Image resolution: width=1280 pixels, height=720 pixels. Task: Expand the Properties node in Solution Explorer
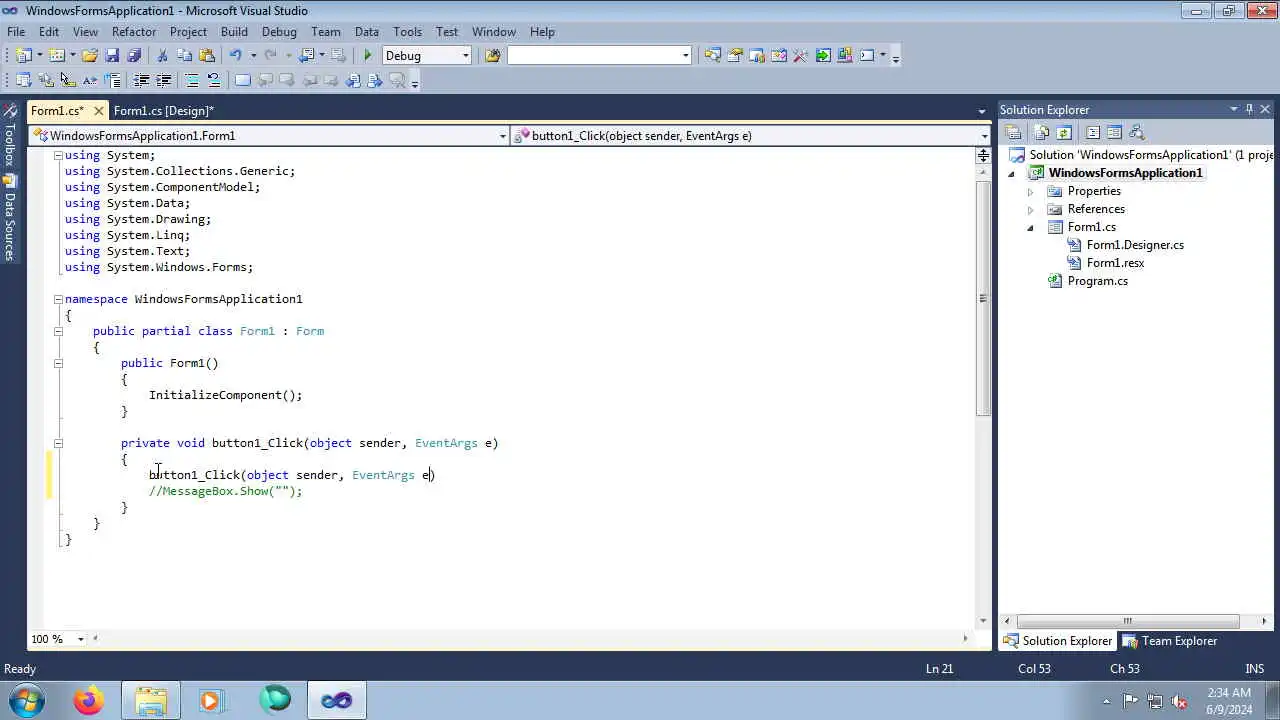pos(1030,191)
